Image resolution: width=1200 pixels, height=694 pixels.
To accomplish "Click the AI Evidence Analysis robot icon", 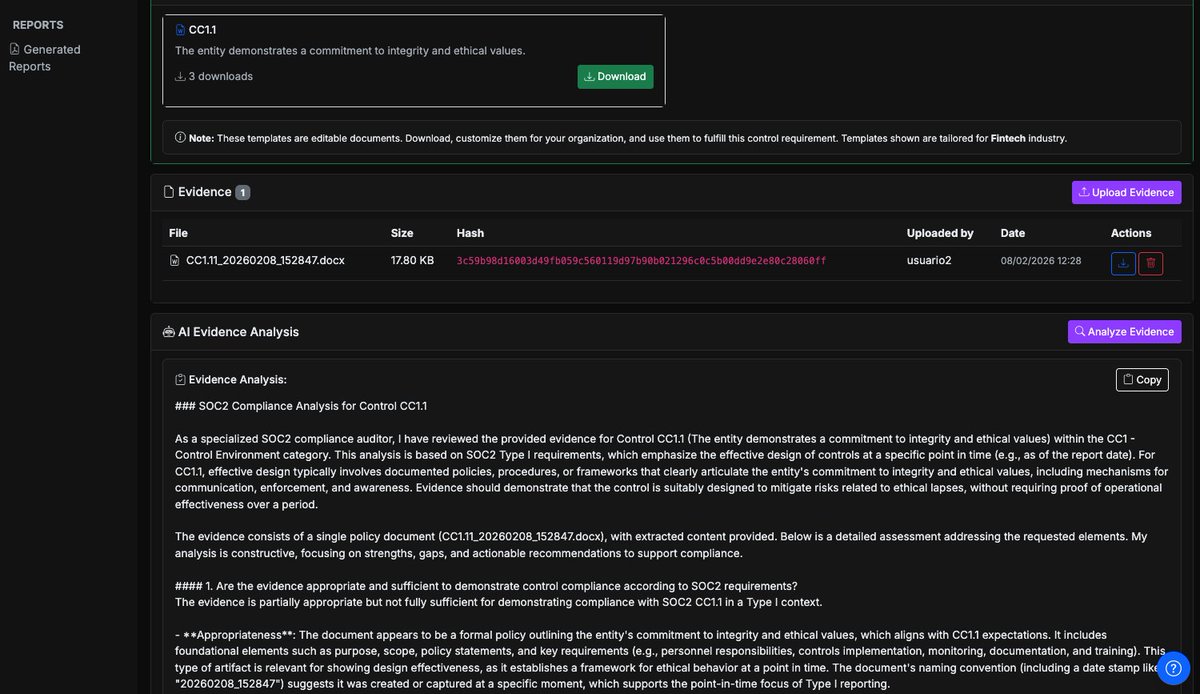I will 168,332.
